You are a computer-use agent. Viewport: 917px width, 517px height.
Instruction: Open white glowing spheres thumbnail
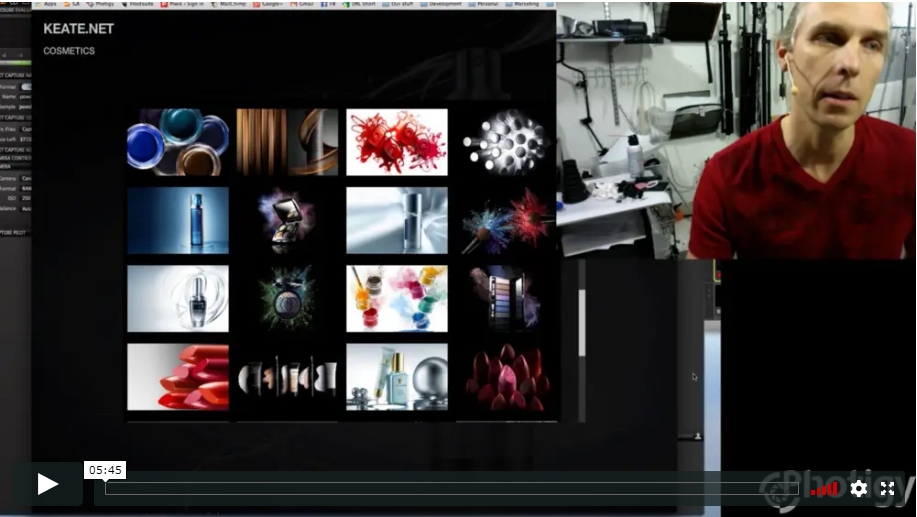(x=506, y=142)
